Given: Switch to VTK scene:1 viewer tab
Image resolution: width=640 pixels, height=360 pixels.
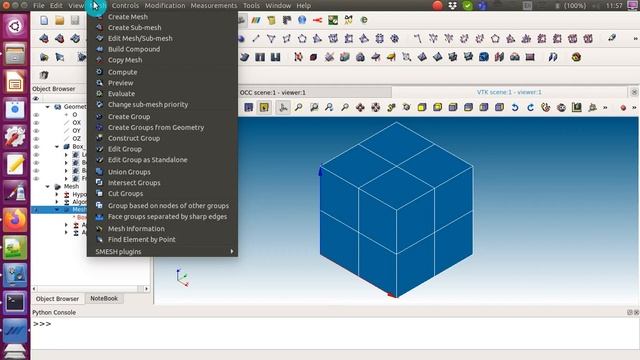Looking at the screenshot, I should (x=509, y=92).
